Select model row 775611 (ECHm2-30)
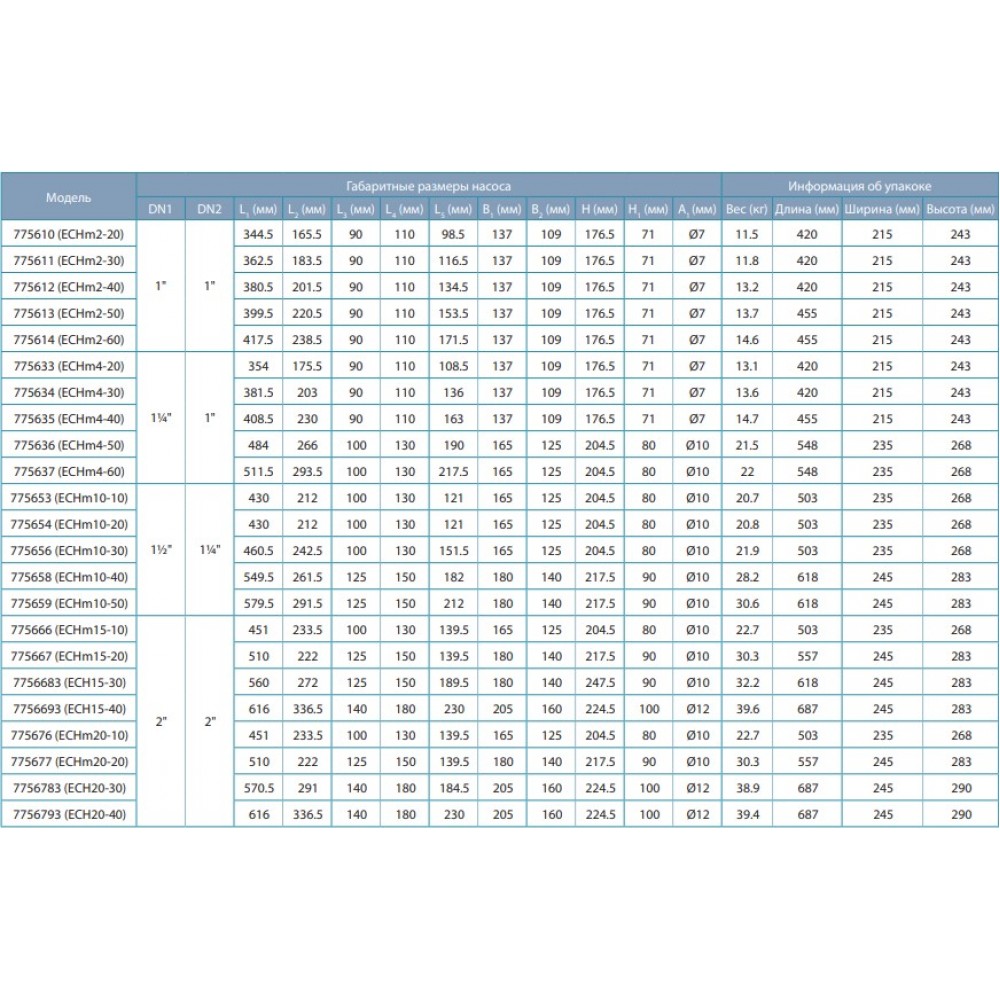This screenshot has width=1000, height=1000. [x=69, y=260]
